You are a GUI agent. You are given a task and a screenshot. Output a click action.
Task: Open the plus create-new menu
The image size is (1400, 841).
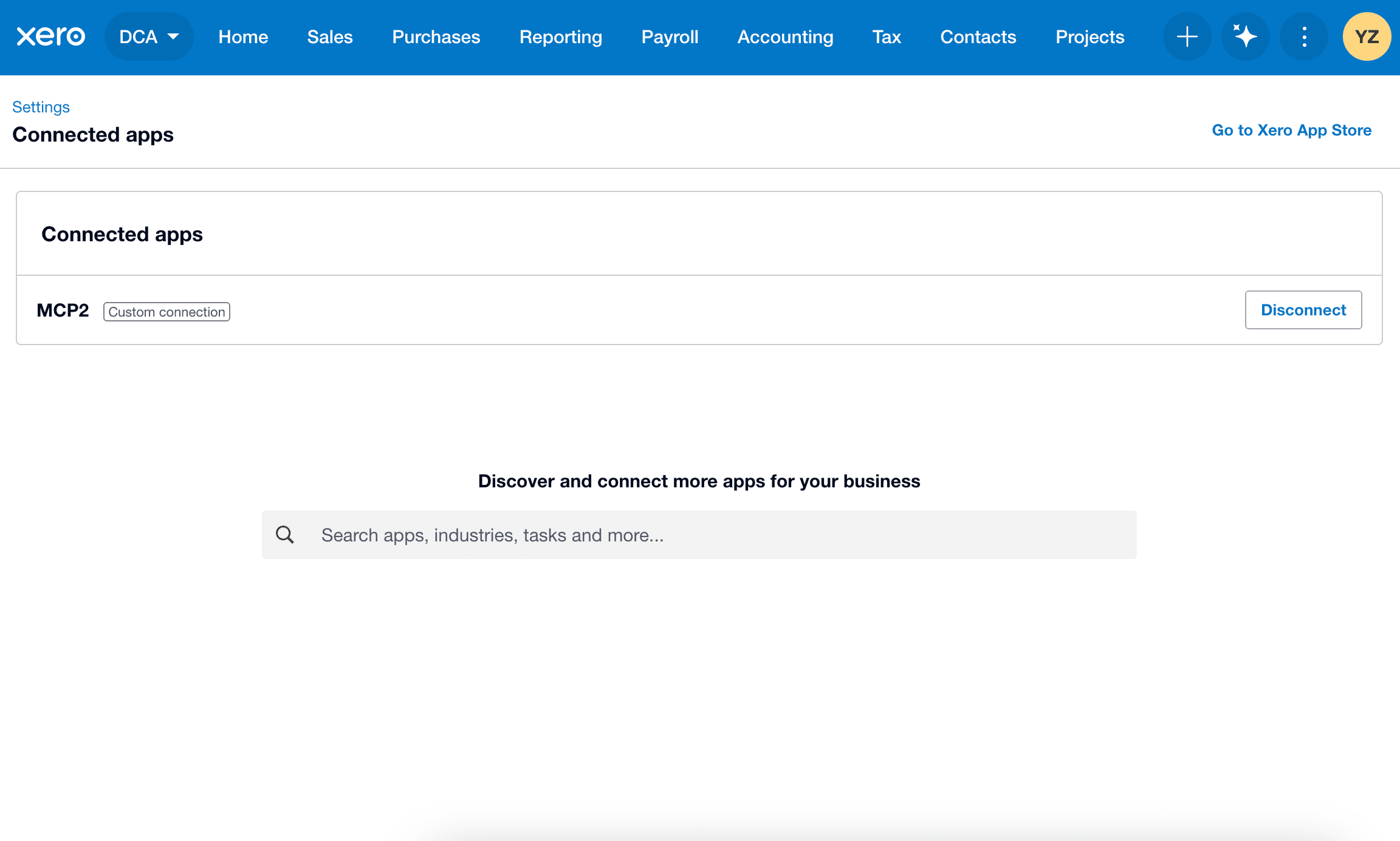tap(1187, 36)
